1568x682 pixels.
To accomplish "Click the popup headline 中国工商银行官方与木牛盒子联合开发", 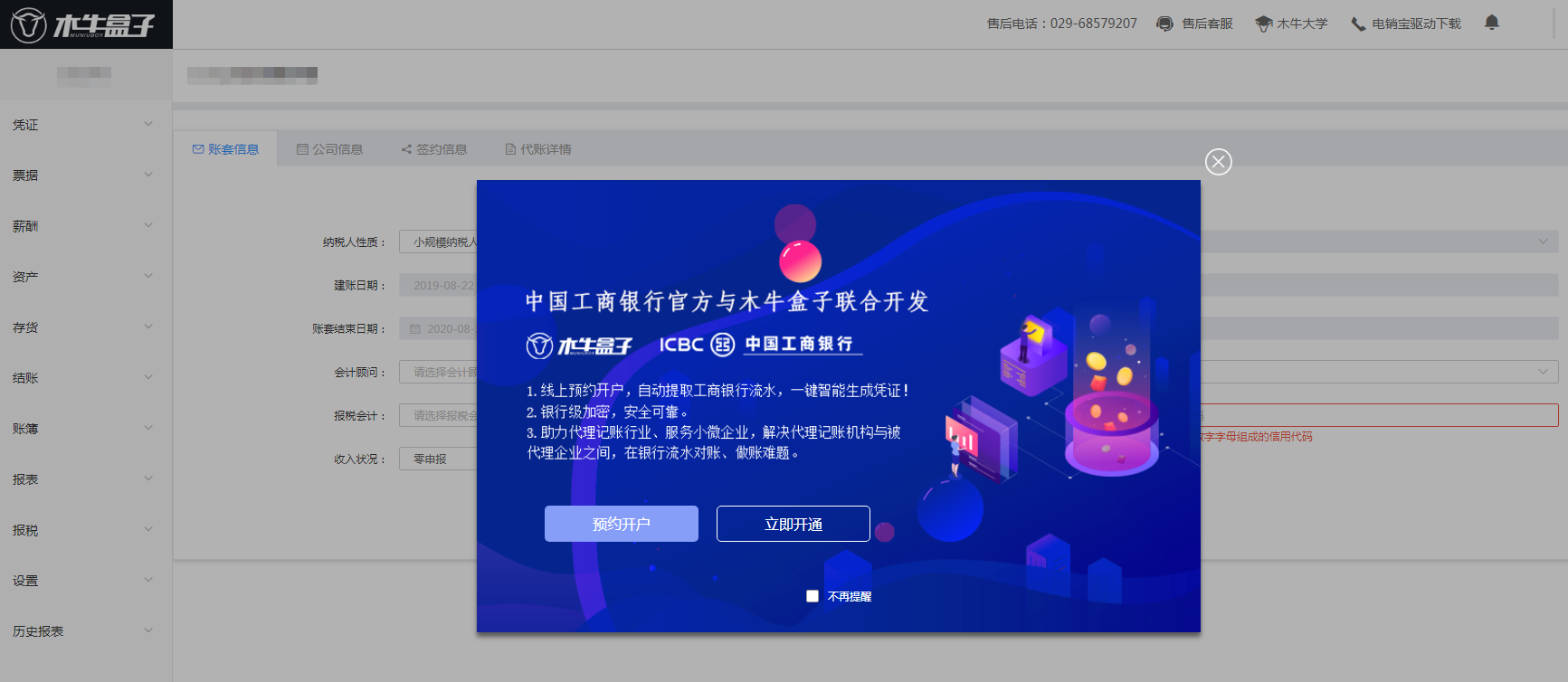I will pyautogui.click(x=727, y=301).
